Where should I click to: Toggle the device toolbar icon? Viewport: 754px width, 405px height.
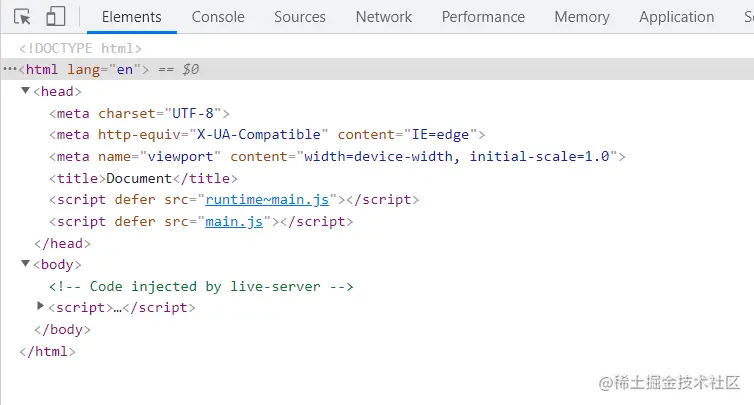point(55,16)
